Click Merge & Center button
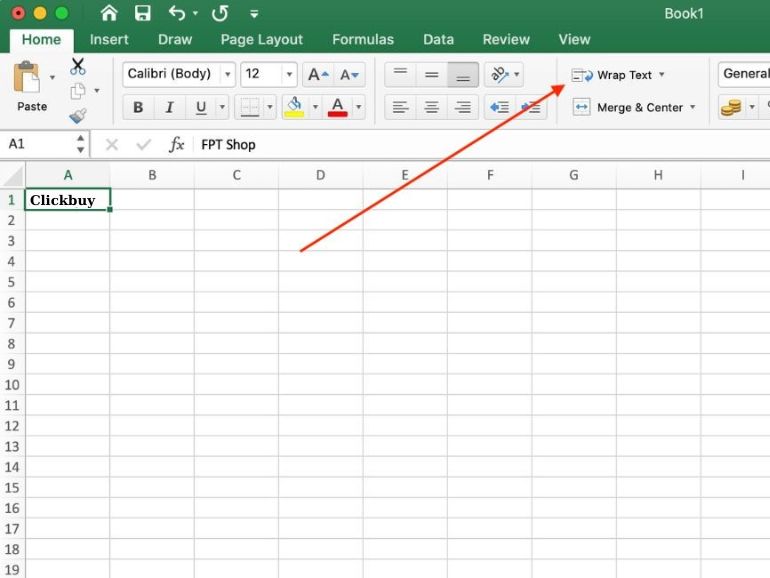This screenshot has width=770, height=578. click(628, 107)
